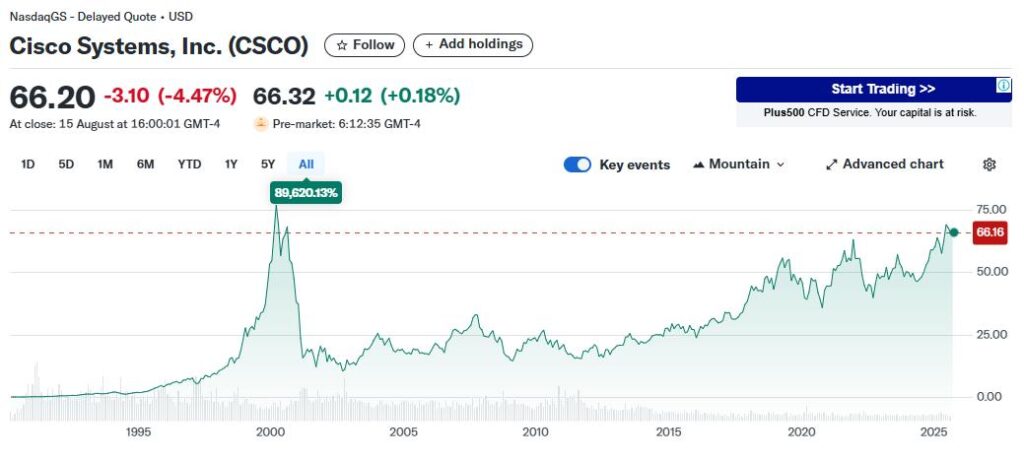
Task: Toggle the Key events switch
Action: coord(578,164)
